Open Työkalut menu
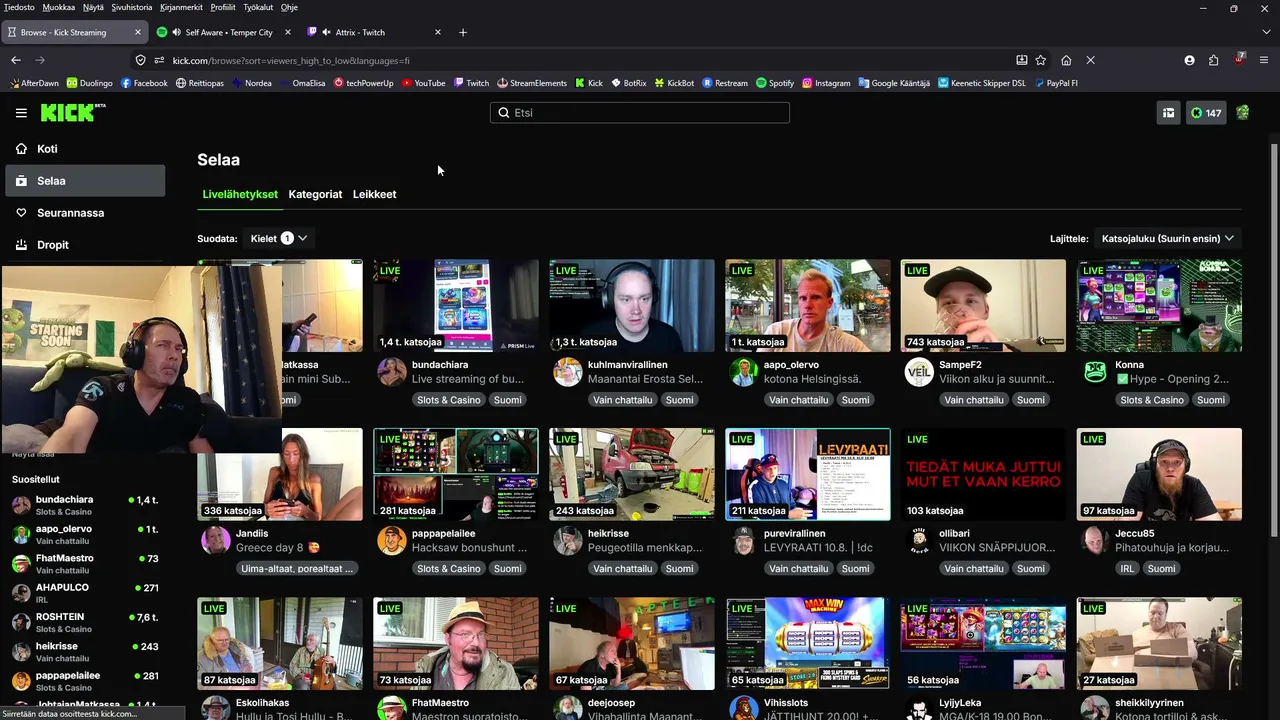 click(257, 7)
